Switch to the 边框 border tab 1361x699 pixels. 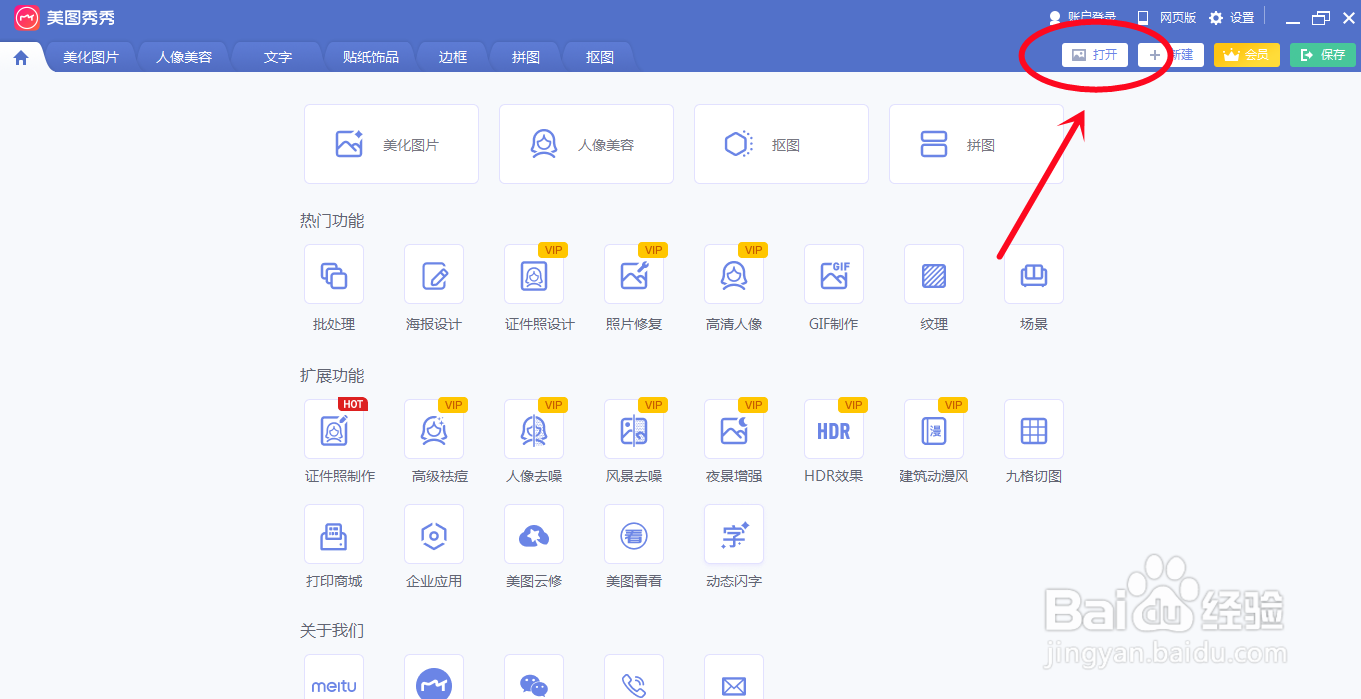click(453, 57)
